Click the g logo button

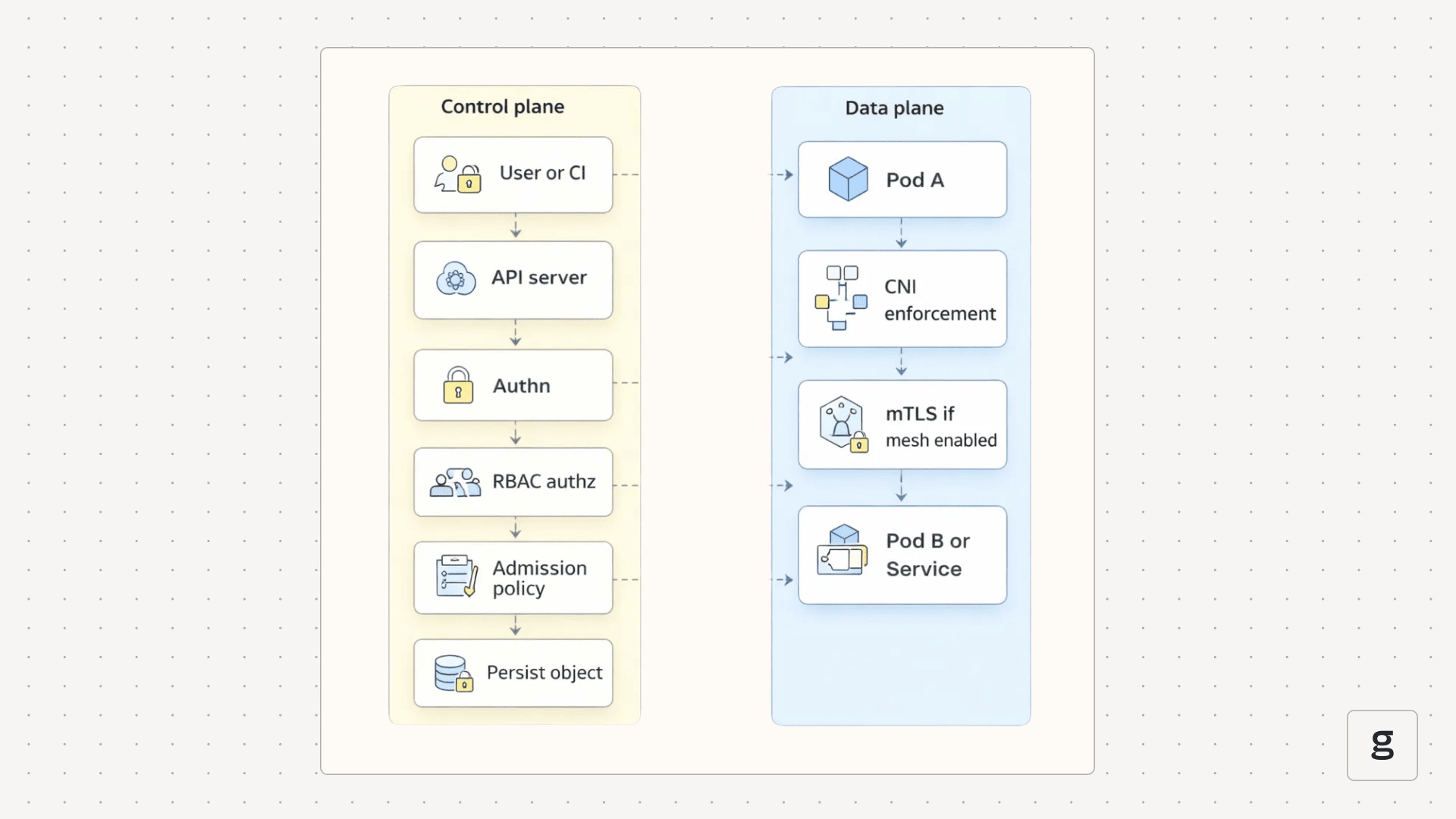click(1382, 745)
